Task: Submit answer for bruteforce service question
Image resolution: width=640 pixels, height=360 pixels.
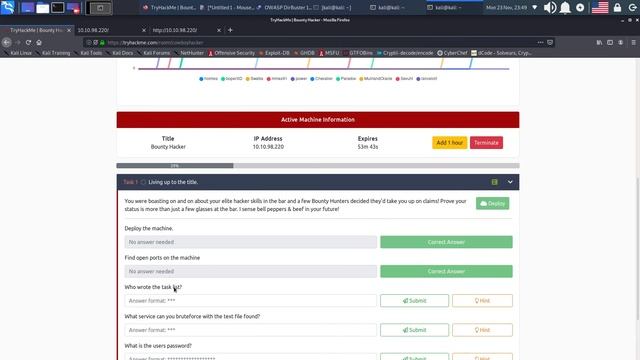Action: [414, 330]
